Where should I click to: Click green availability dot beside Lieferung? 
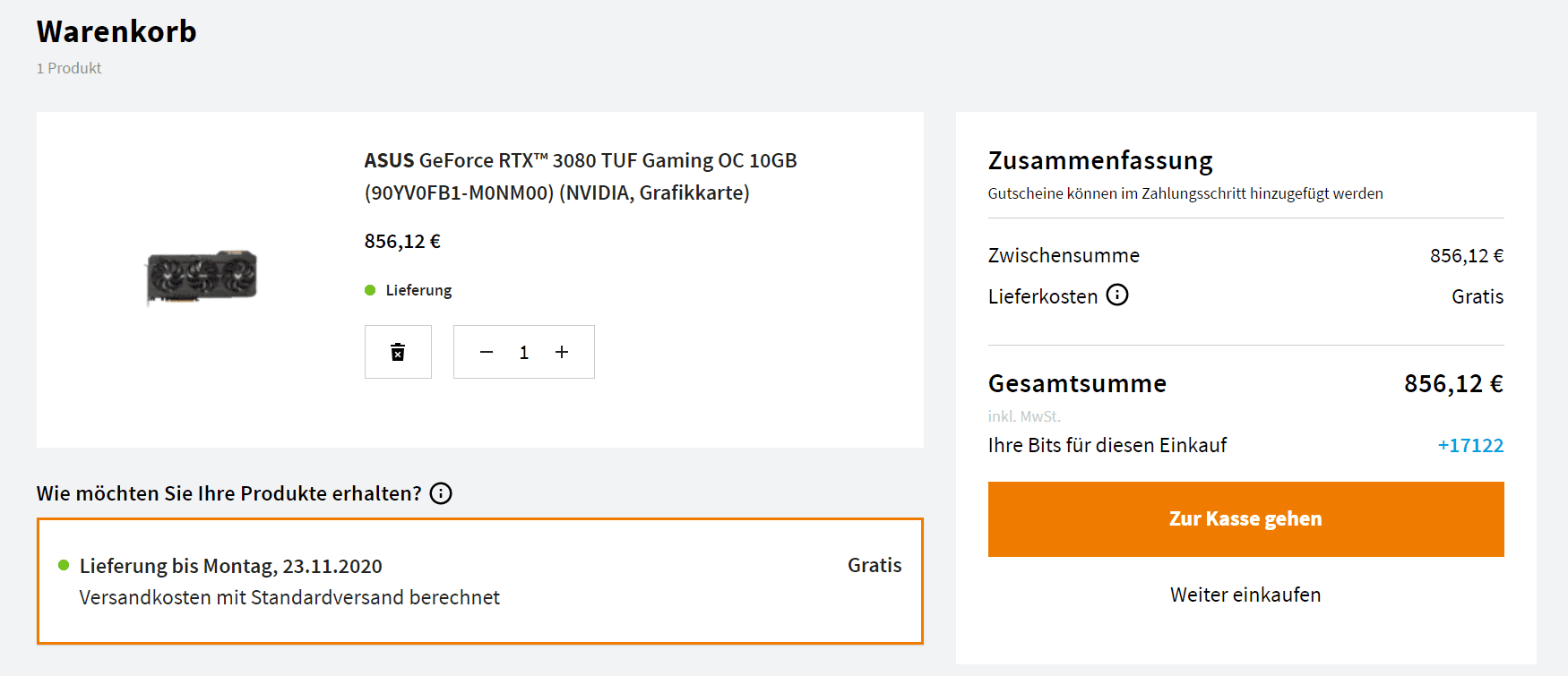370,290
